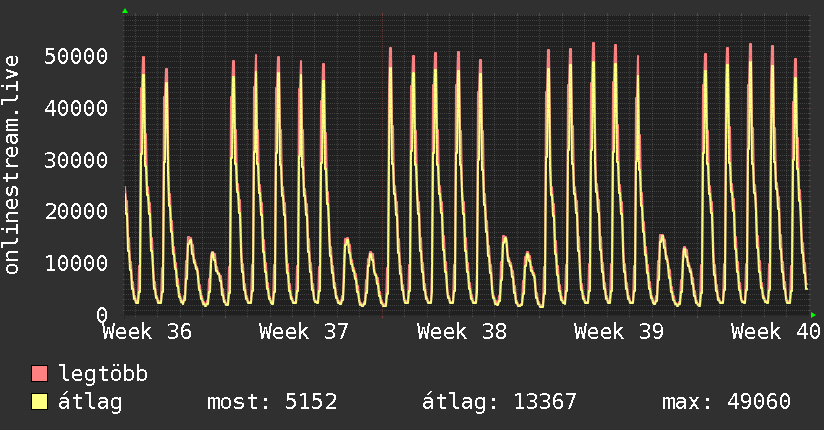Click the 0 y-axis value

[102, 315]
